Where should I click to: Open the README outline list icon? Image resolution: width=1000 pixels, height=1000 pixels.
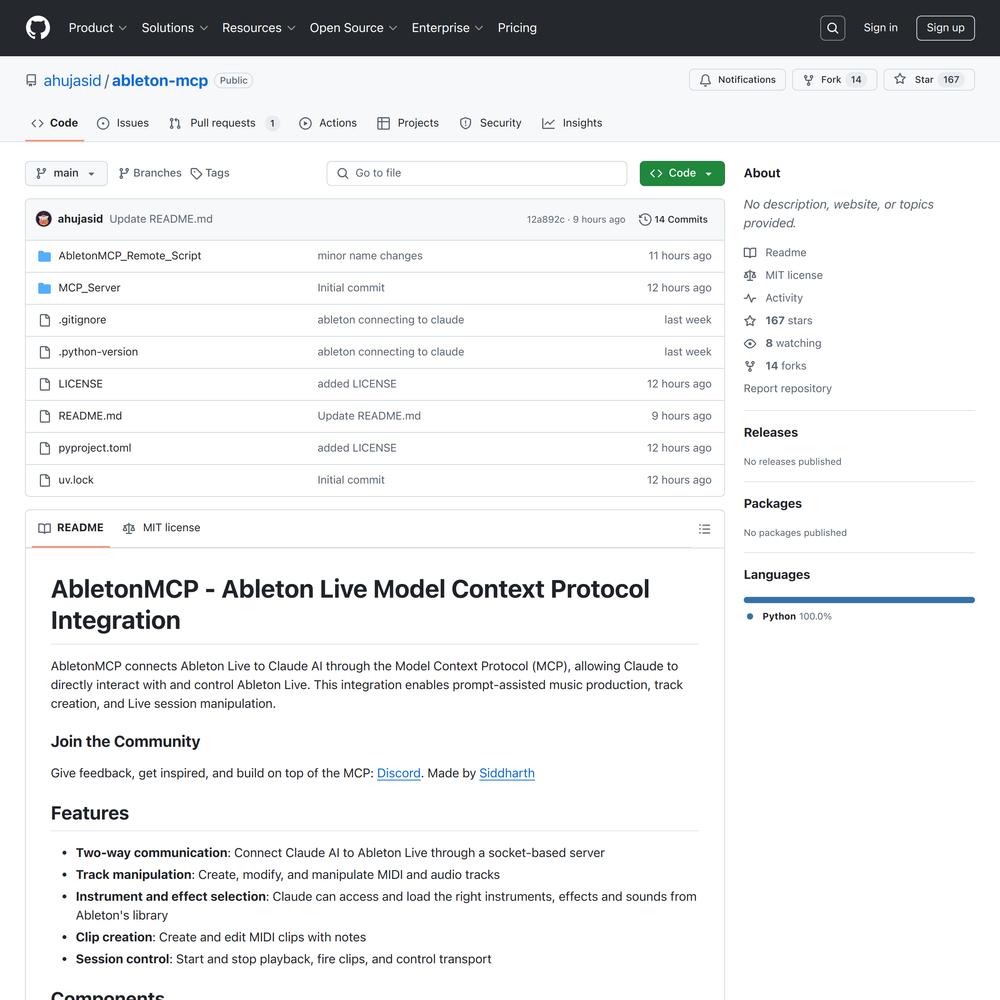coord(704,529)
